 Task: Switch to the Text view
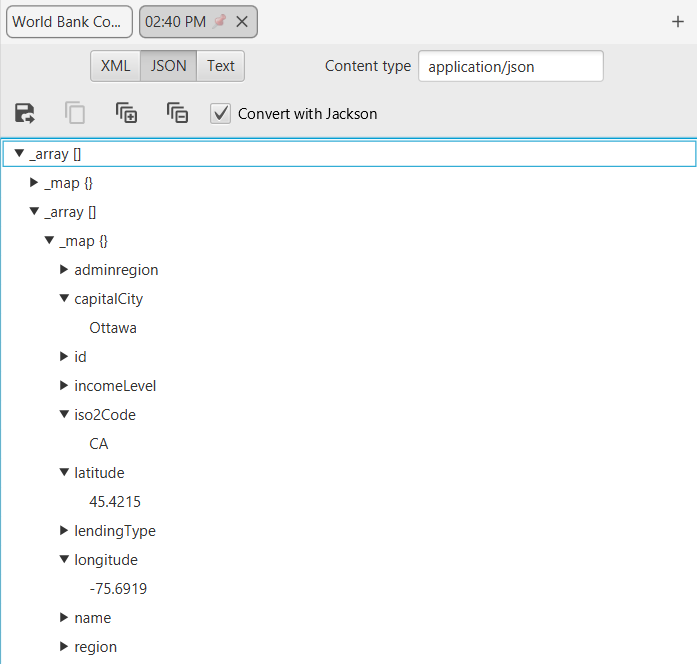(220, 66)
